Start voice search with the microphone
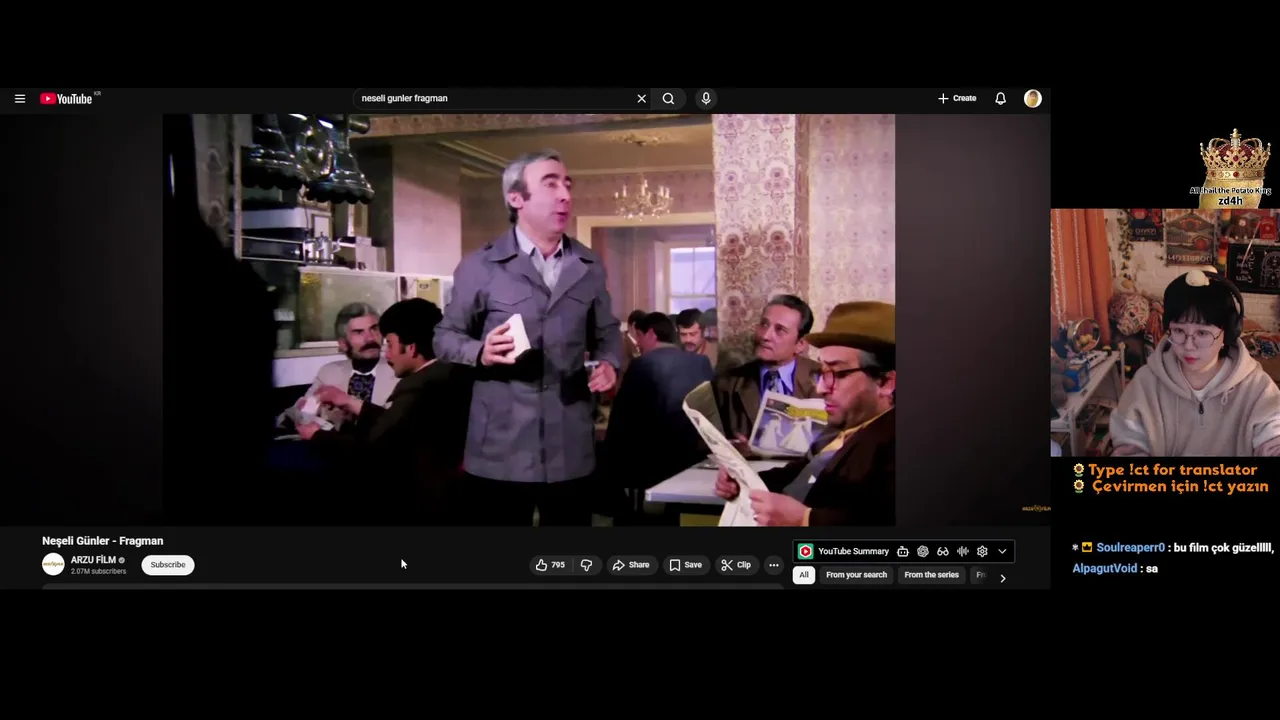The height and width of the screenshot is (720, 1280). click(706, 98)
